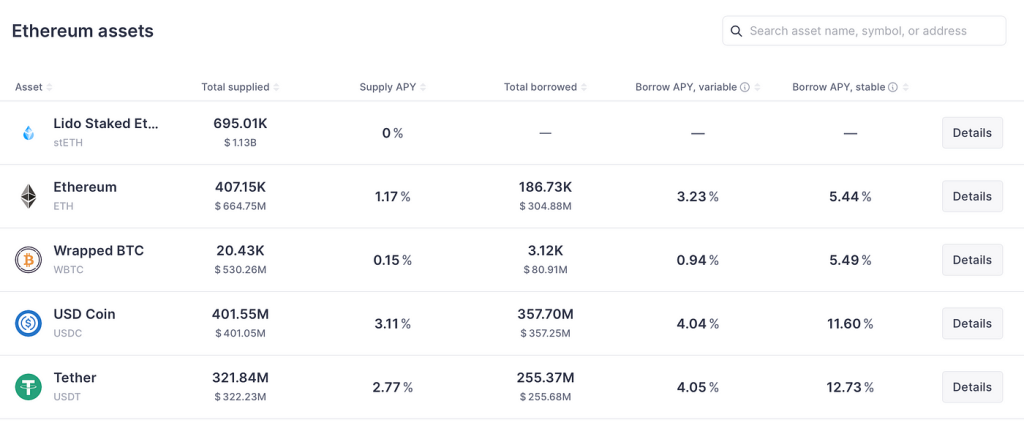Click the USD Coin logo icon
The image size is (1024, 431).
pyautogui.click(x=28, y=323)
